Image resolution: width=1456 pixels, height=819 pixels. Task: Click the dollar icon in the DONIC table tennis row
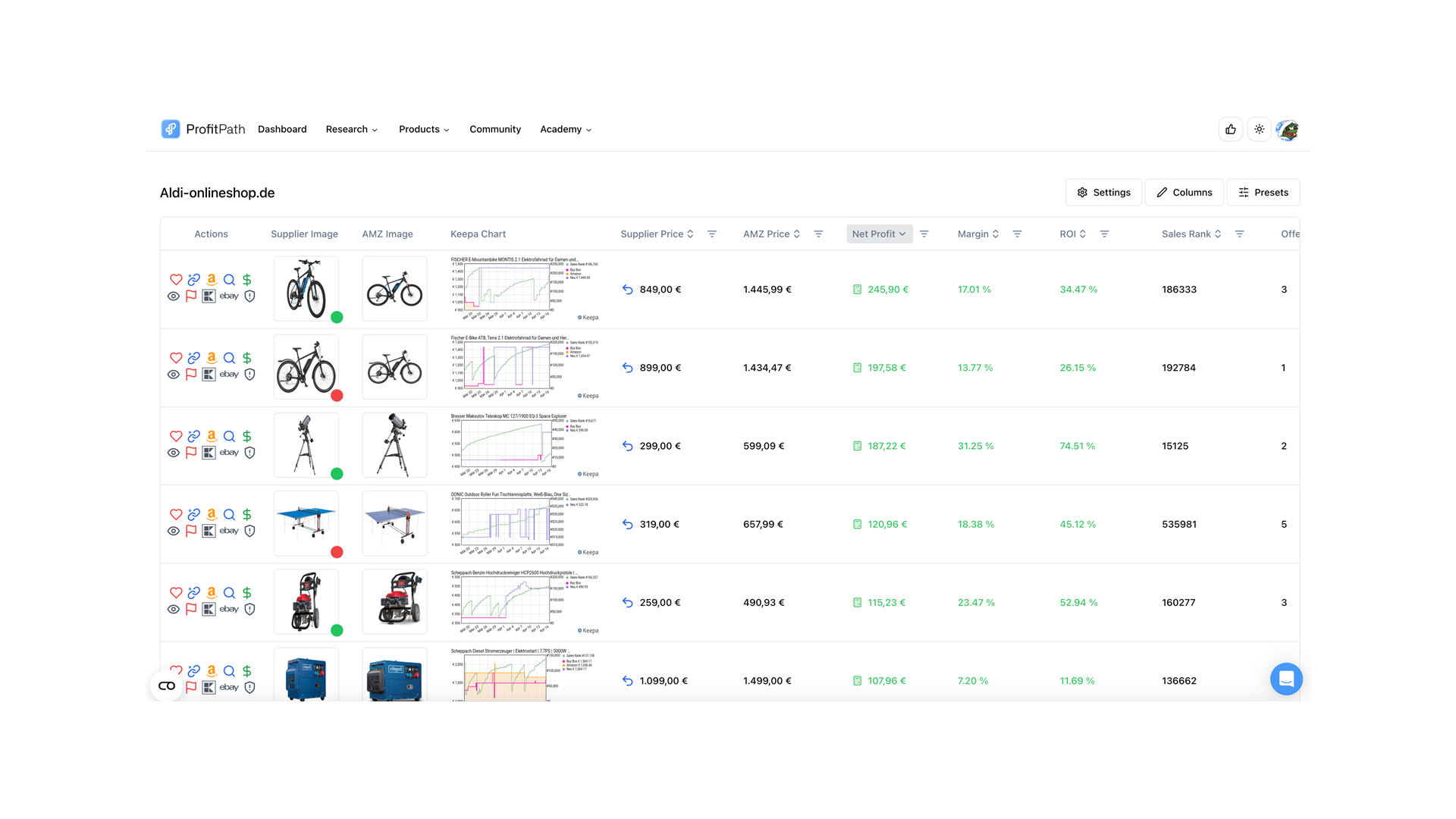(247, 514)
